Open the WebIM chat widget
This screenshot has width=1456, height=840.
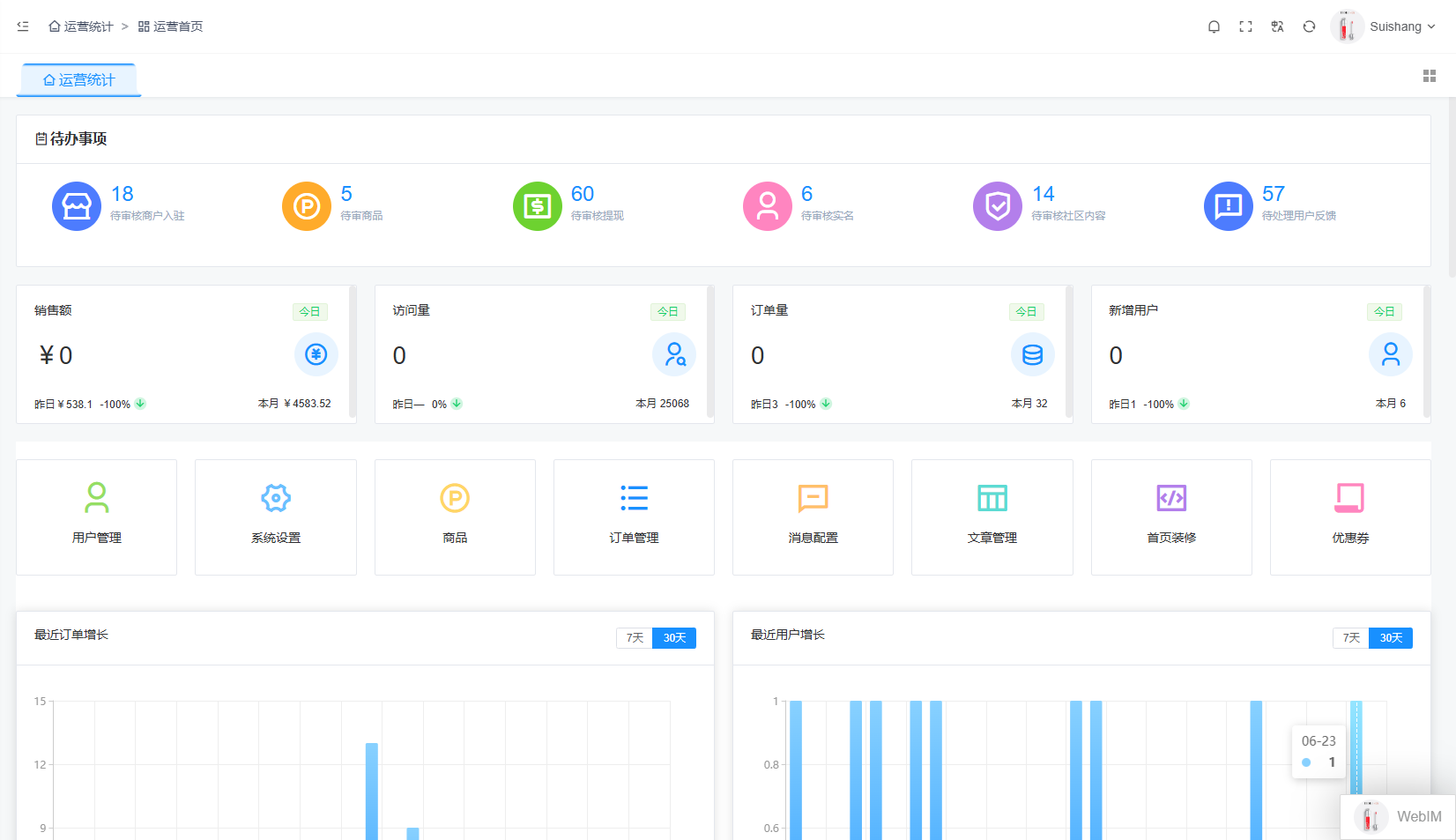click(x=1398, y=817)
